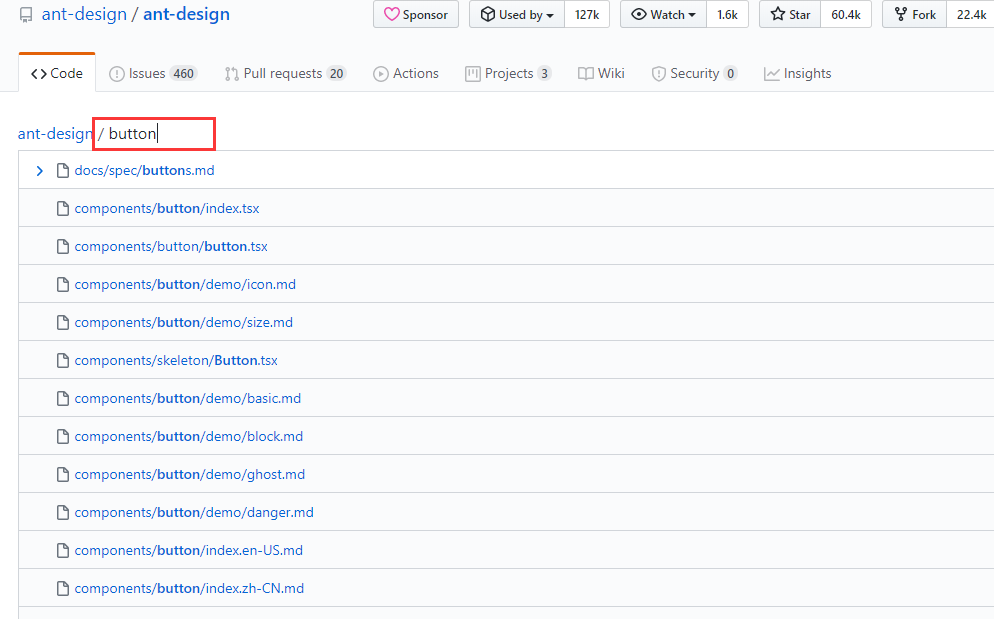Open the Actions tab
The image size is (994, 619).
click(406, 74)
